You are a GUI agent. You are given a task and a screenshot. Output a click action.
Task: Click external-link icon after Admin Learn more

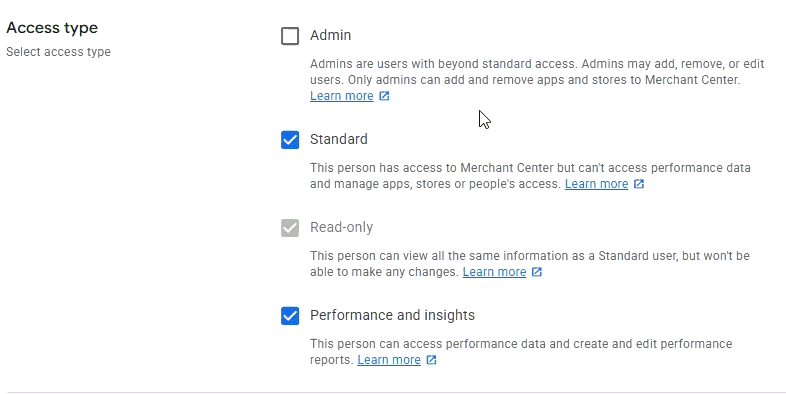pos(384,96)
